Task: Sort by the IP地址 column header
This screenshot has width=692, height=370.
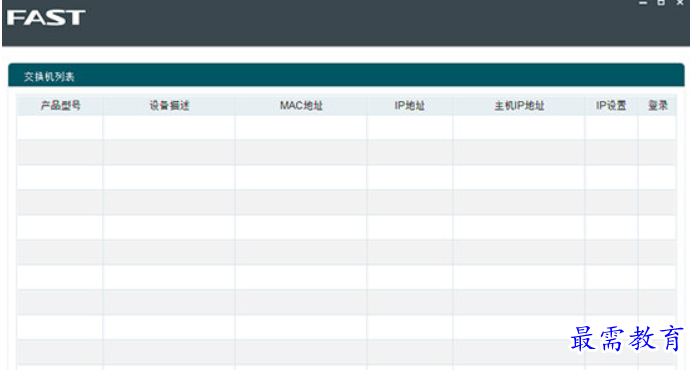Action: pos(410,106)
